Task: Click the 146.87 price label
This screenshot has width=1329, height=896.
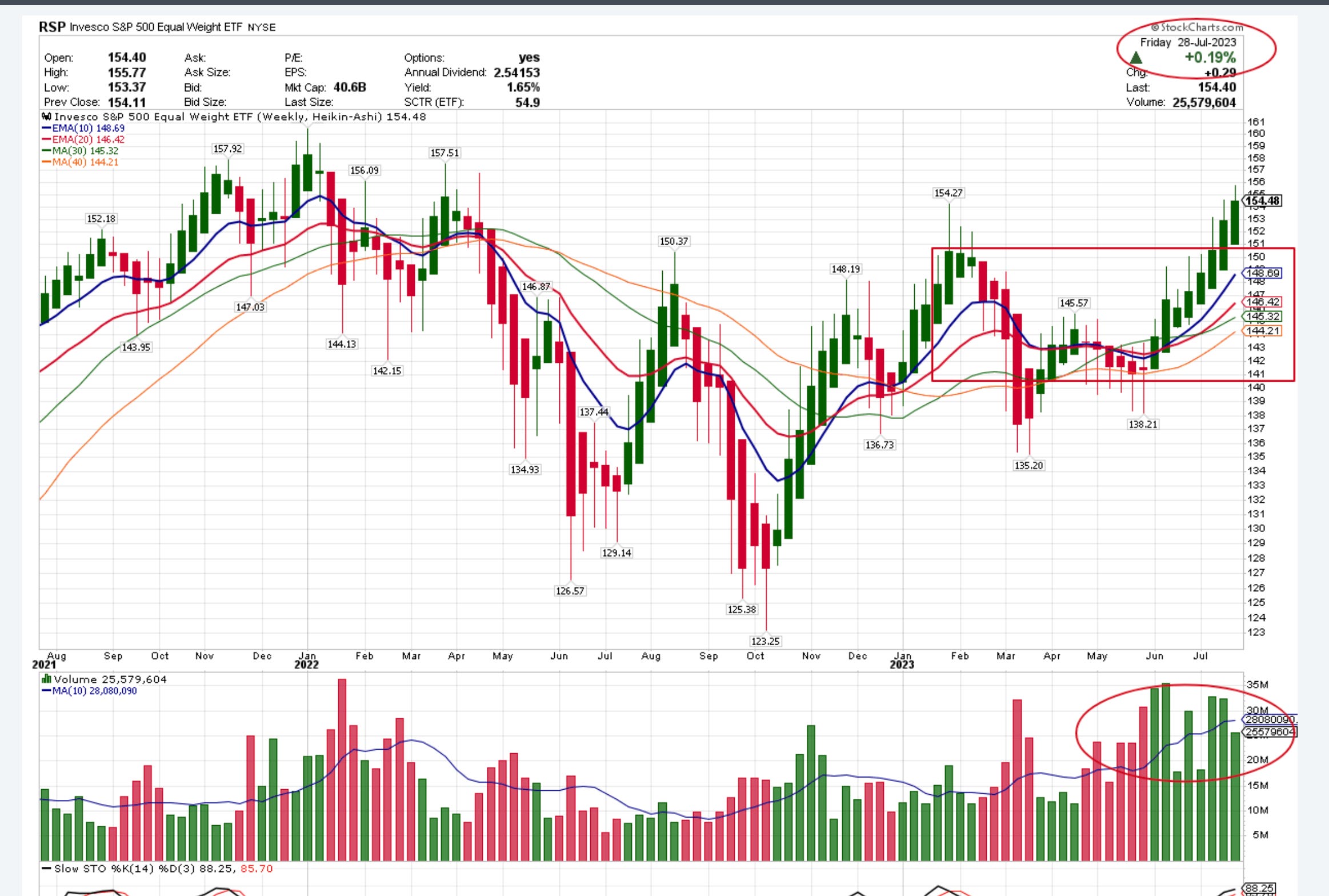Action: point(536,286)
